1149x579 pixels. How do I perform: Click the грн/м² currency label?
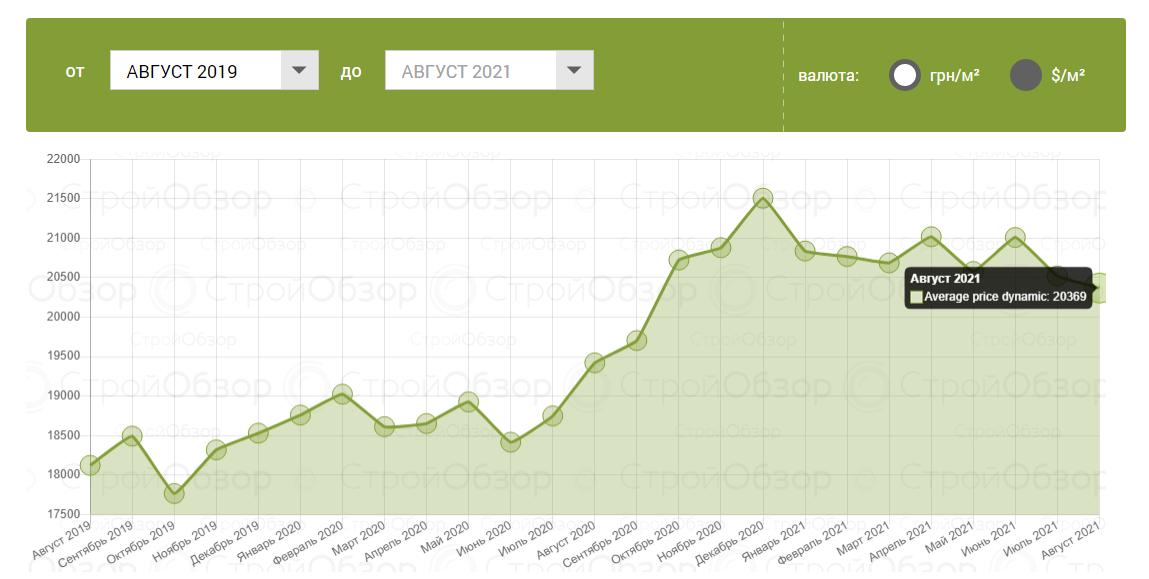954,75
